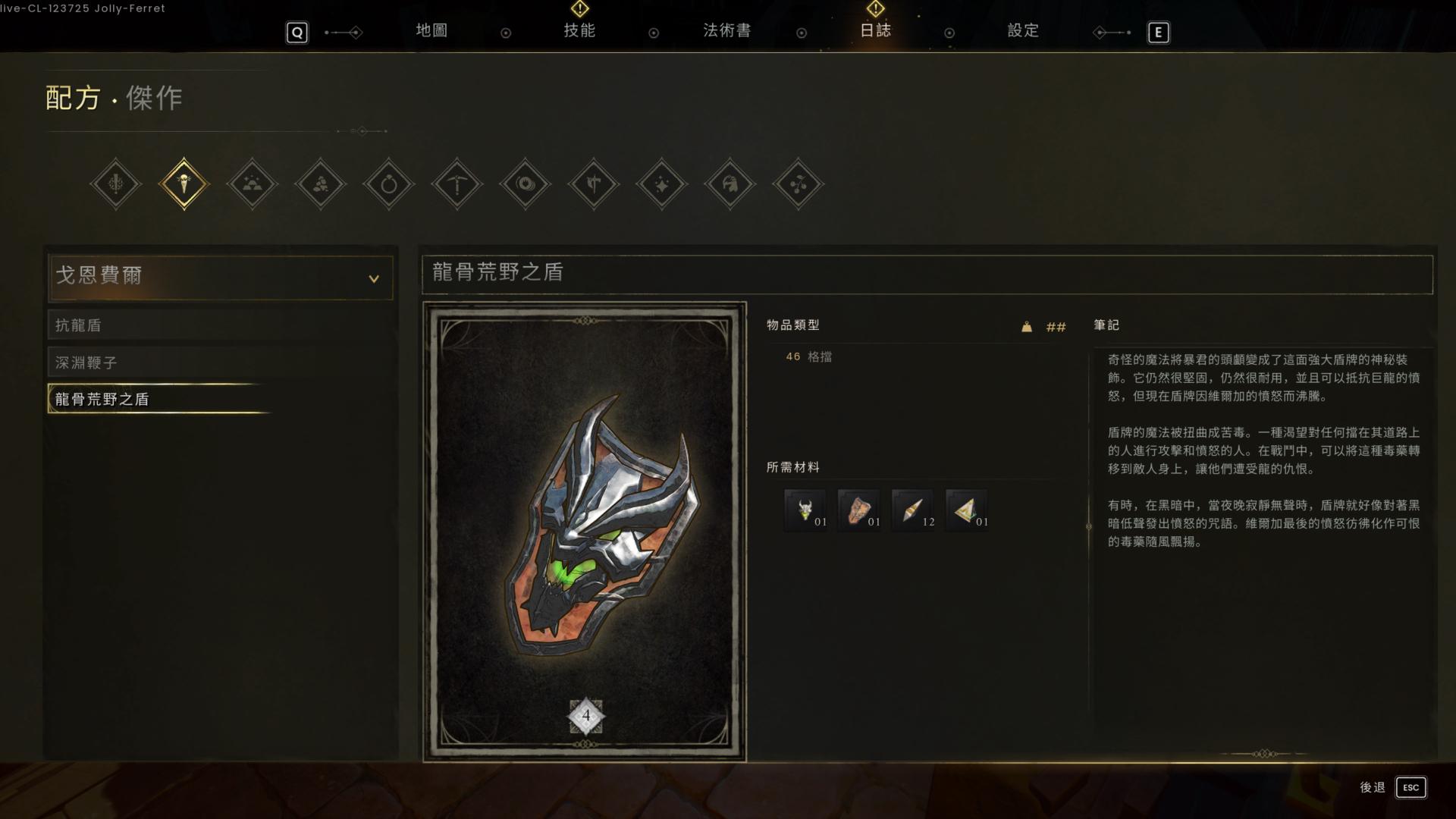Expand the 戈恩費爾 region dropdown
This screenshot has width=1456, height=819.
pyautogui.click(x=221, y=277)
